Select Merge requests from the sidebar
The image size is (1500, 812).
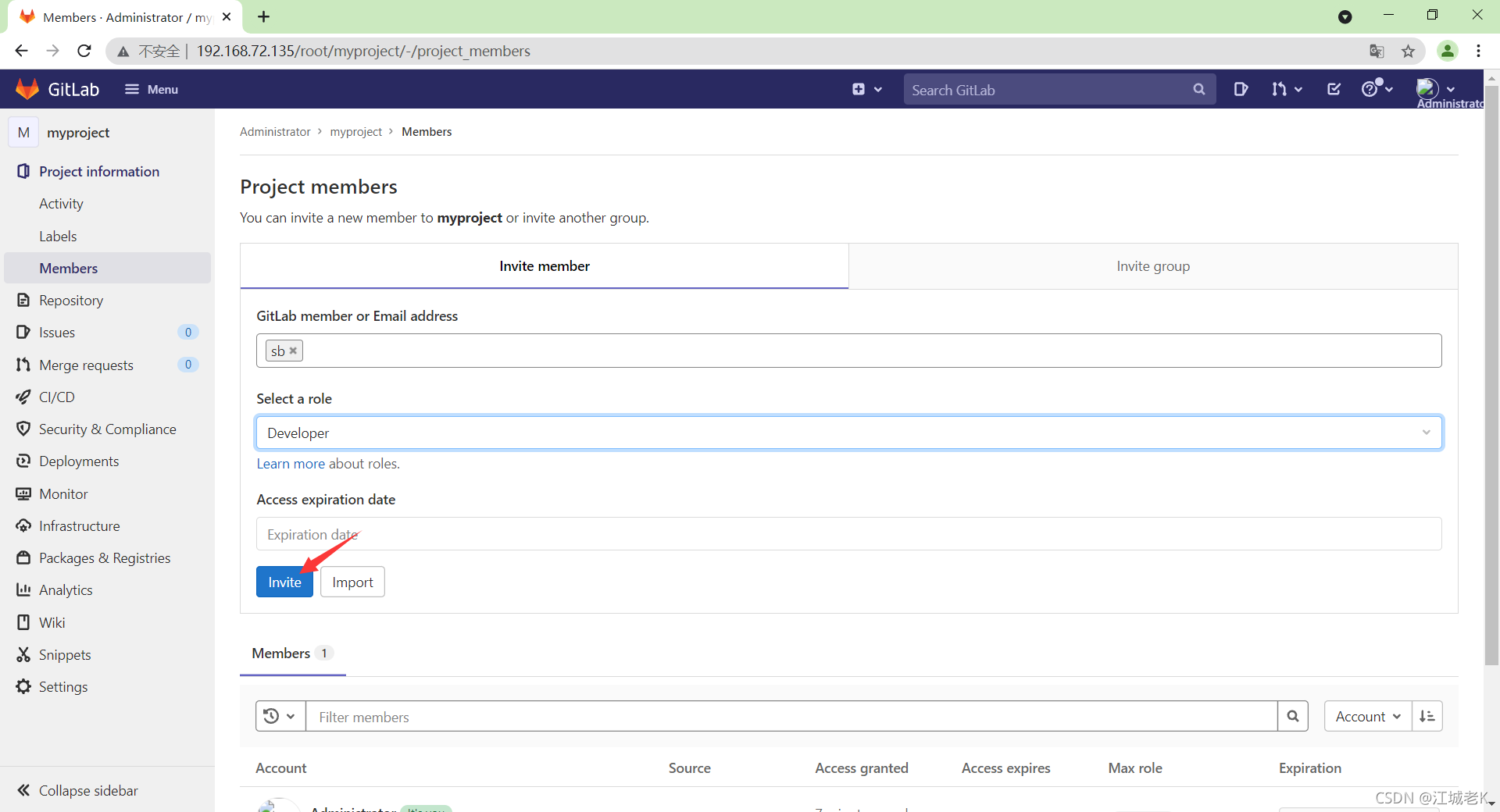(86, 364)
